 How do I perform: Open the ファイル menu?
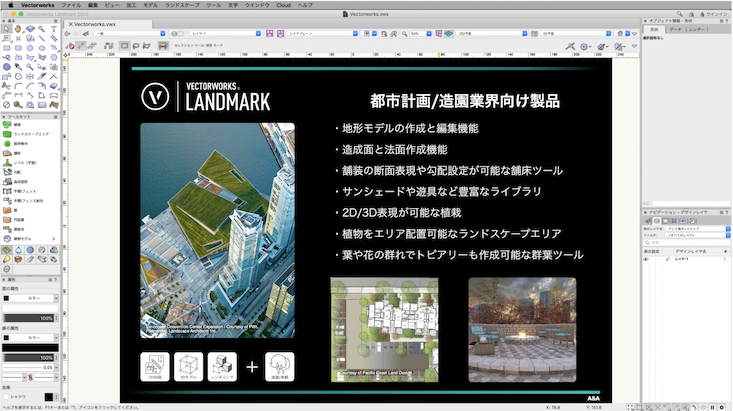point(71,5)
